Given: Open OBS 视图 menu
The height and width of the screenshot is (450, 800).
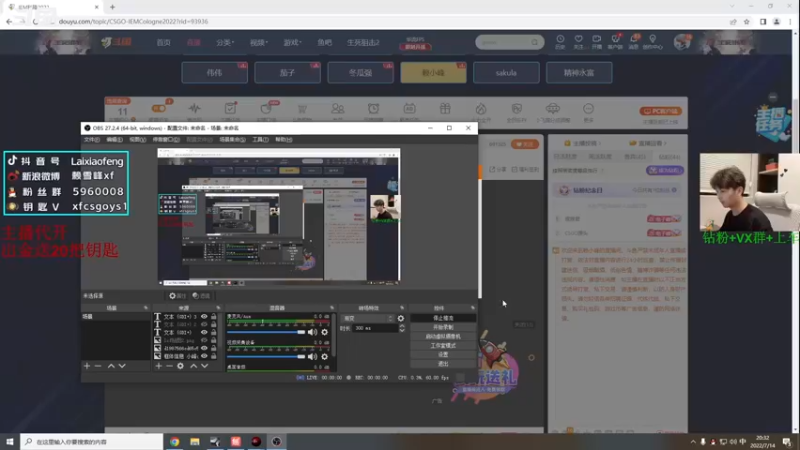Looking at the screenshot, I should click(x=137, y=140).
